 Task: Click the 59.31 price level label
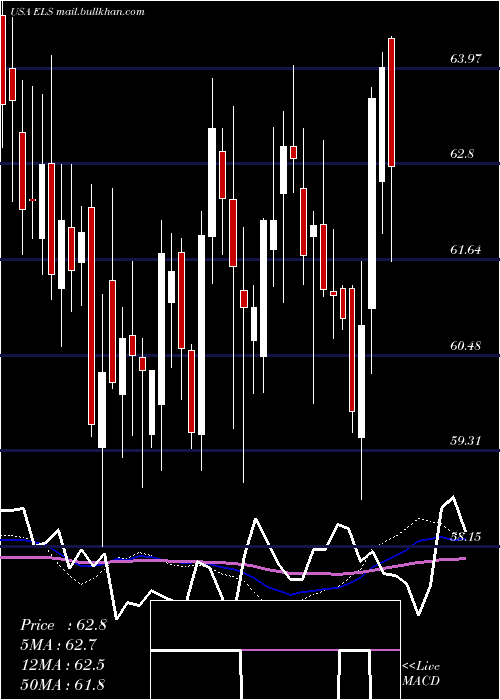[466, 441]
